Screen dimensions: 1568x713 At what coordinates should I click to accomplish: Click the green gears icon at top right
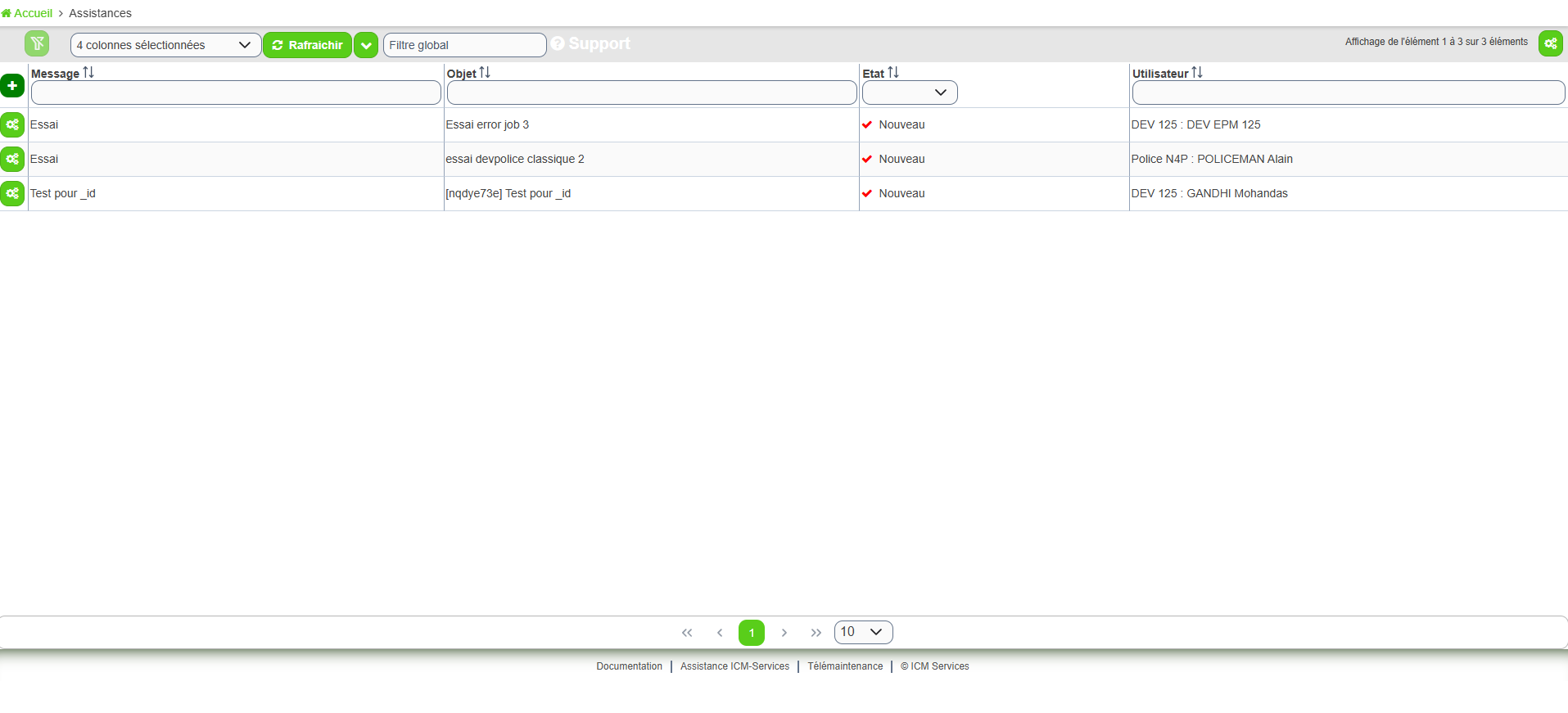[1551, 43]
